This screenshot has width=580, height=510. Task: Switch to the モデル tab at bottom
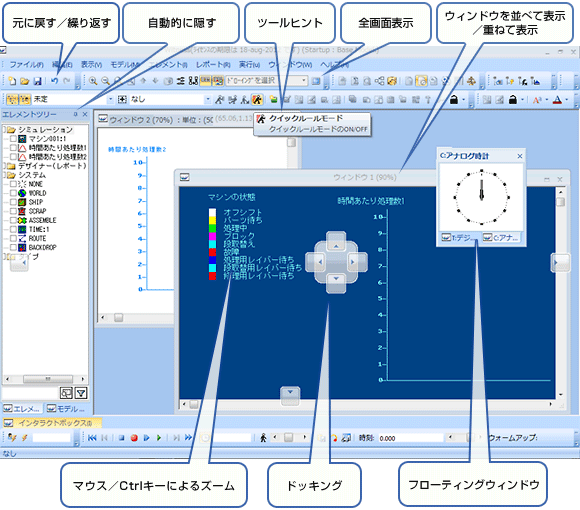(x=65, y=409)
